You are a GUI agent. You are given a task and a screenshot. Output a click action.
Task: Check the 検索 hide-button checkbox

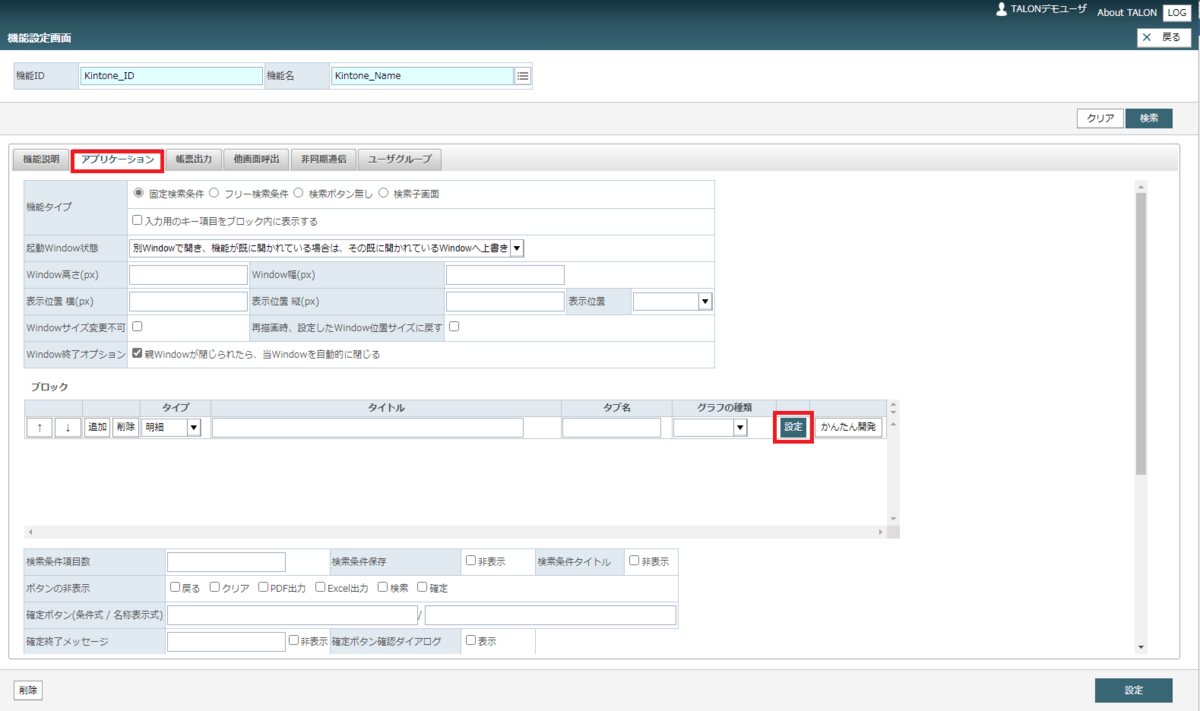383,587
